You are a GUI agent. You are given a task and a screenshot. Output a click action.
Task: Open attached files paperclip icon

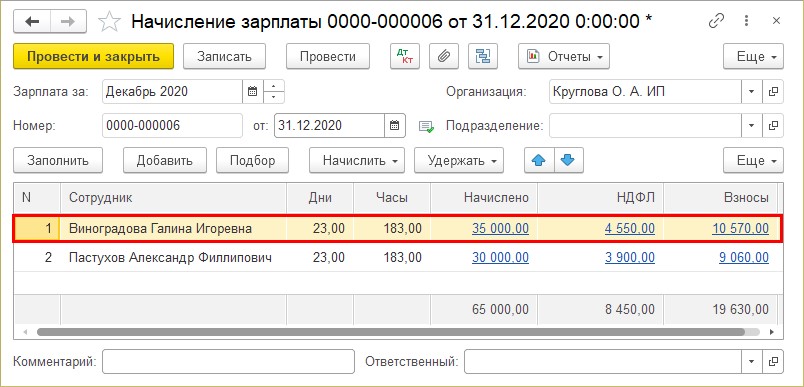point(444,56)
